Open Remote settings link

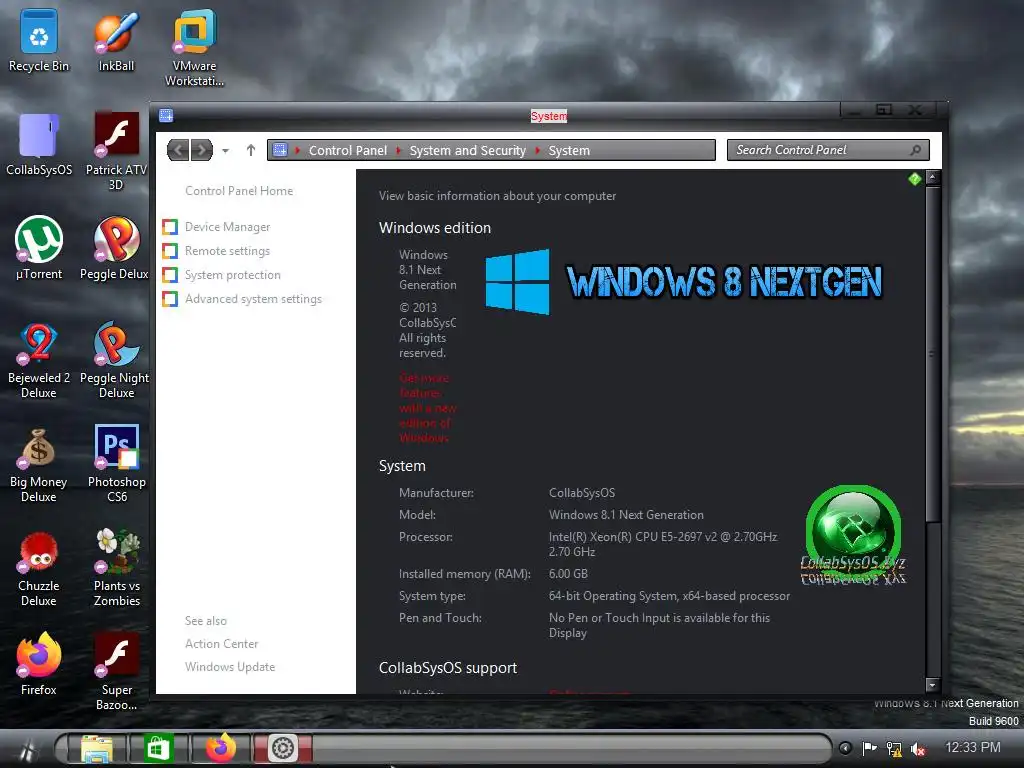tap(227, 251)
